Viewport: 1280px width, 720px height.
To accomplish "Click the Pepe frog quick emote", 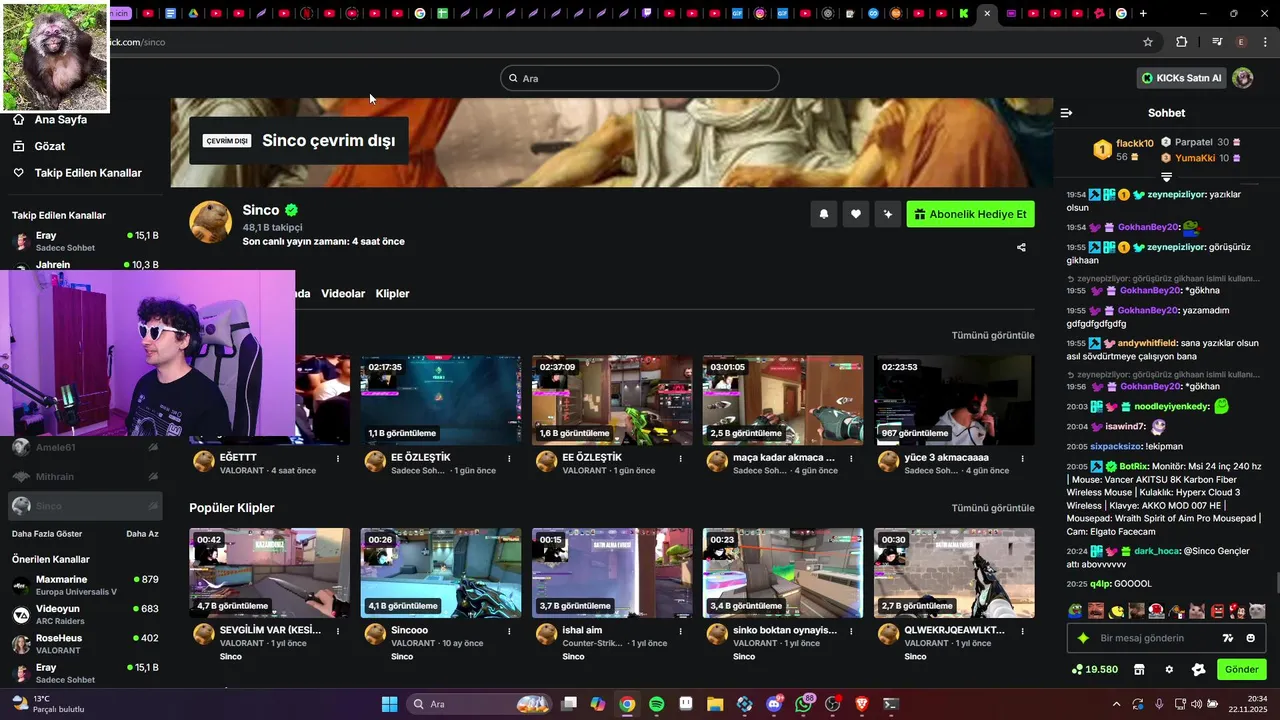I will coord(1075,611).
